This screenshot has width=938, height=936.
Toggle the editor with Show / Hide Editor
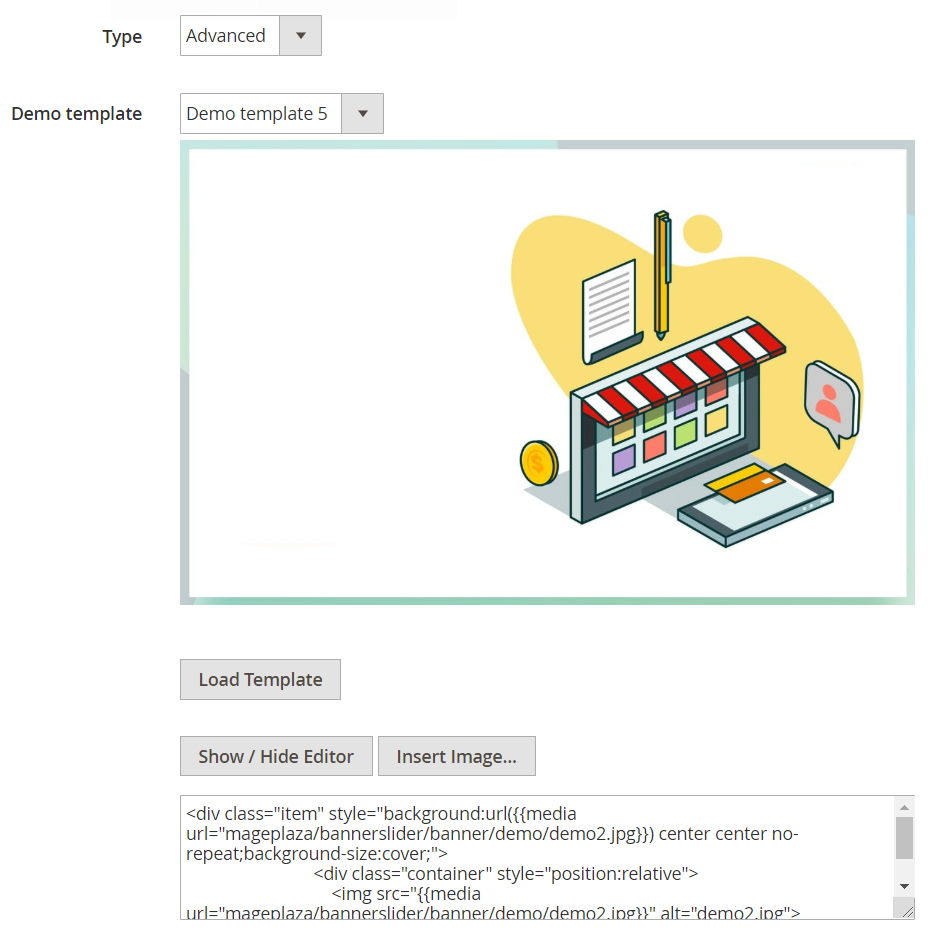coord(276,757)
